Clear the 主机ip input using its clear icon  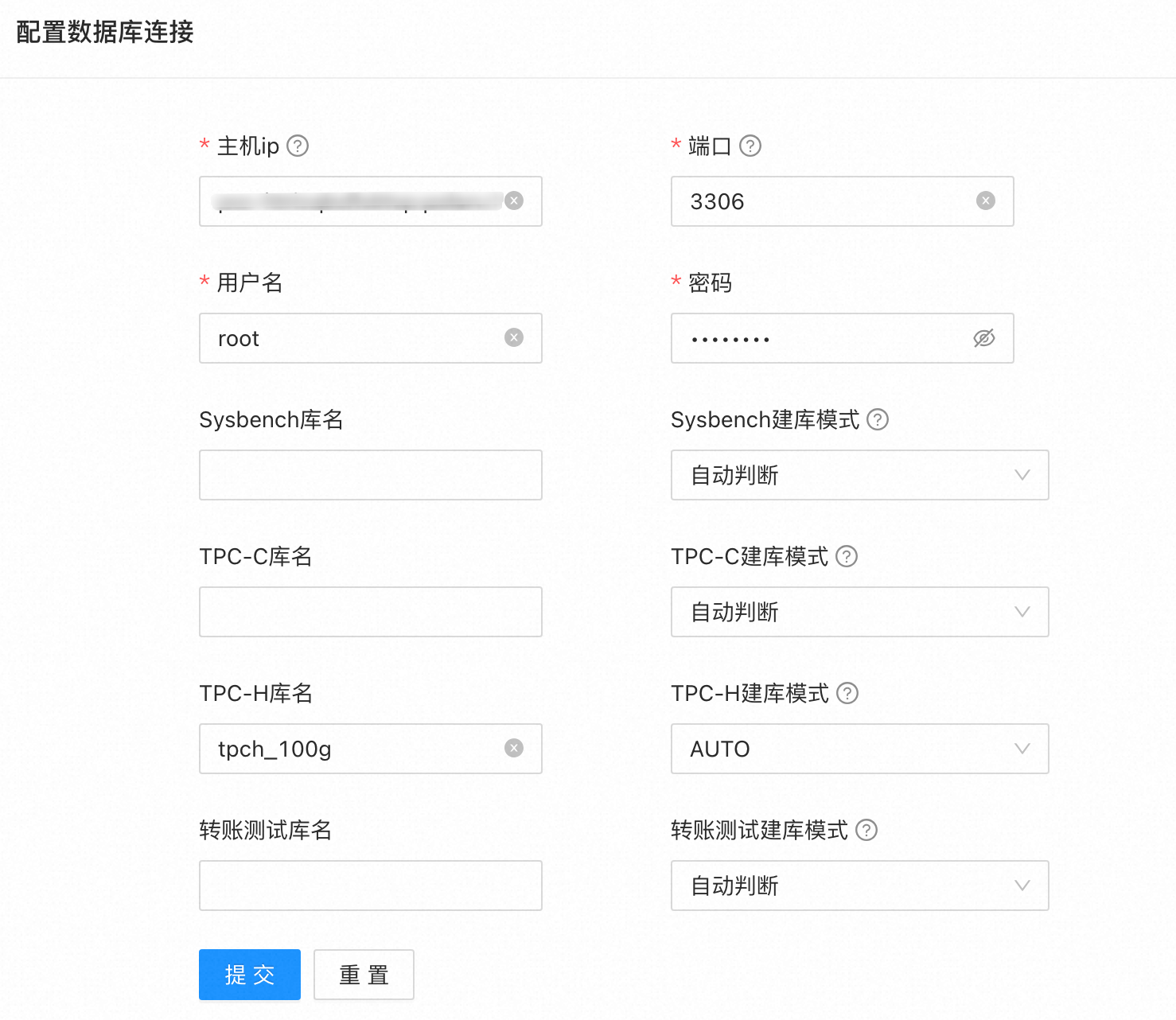coord(513,200)
